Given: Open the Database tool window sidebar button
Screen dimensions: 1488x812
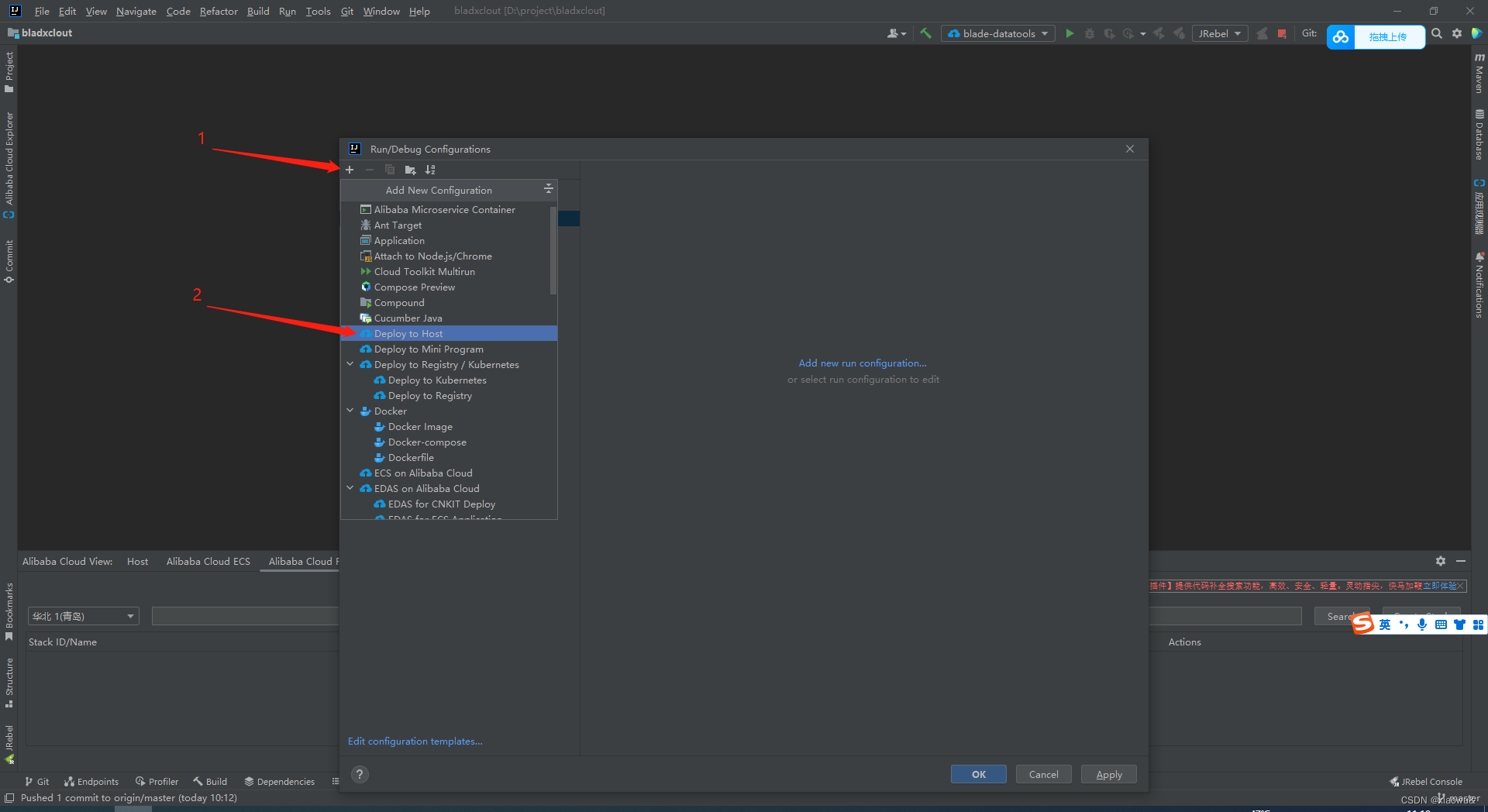Looking at the screenshot, I should coord(1479,135).
